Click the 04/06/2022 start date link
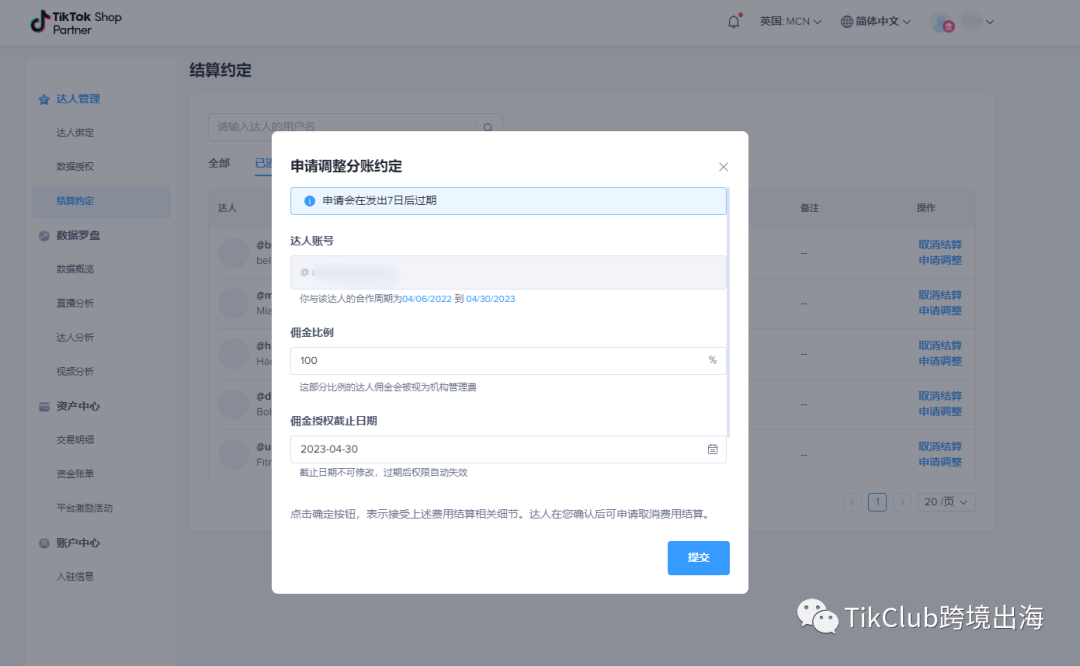The height and width of the screenshot is (666, 1080). [426, 299]
